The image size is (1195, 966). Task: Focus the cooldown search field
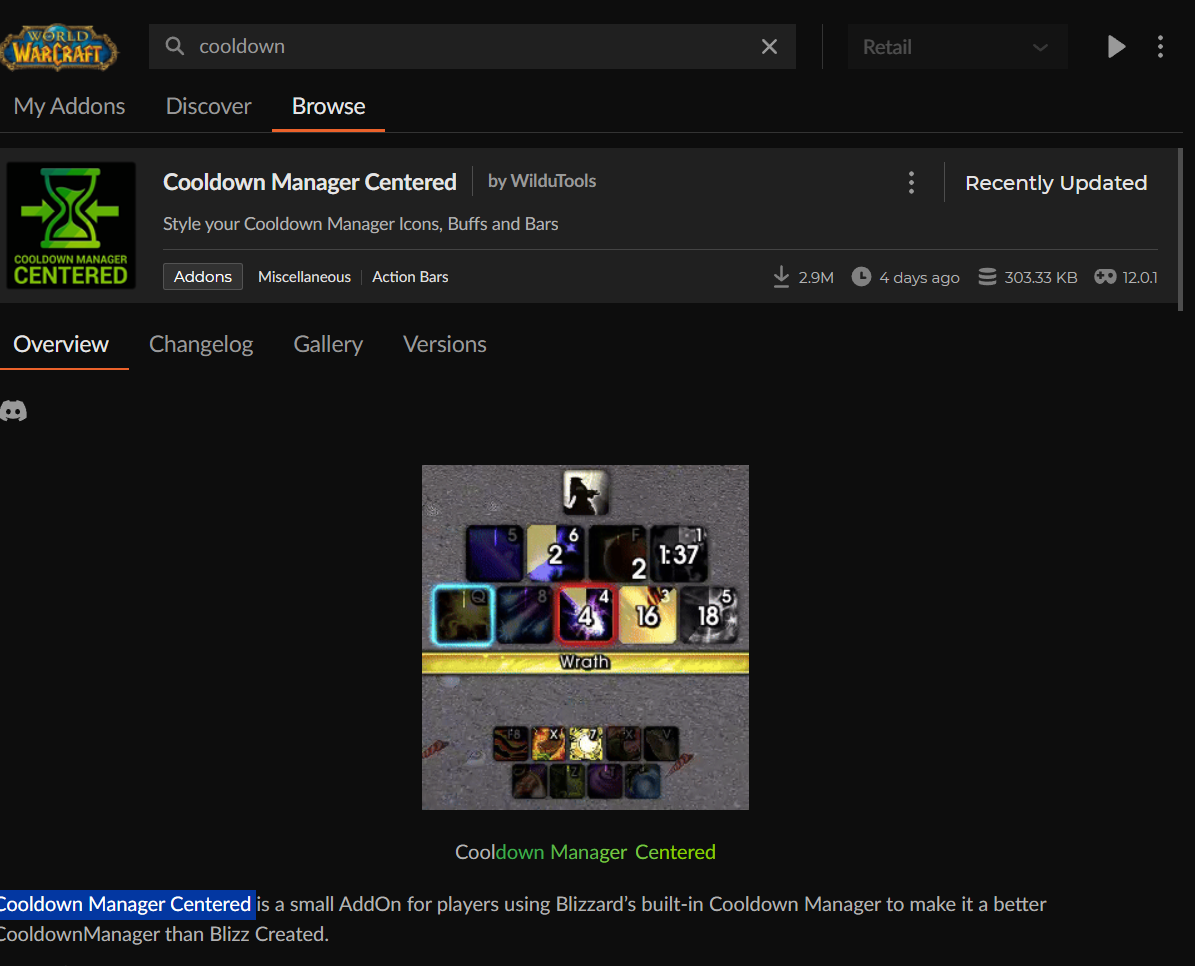point(472,46)
